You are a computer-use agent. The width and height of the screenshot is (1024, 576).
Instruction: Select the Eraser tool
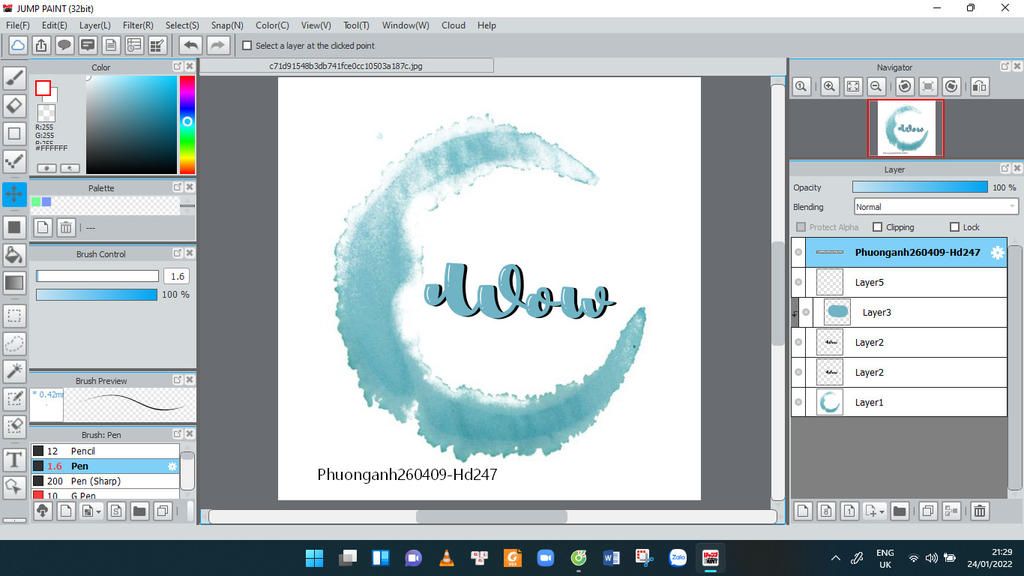click(x=14, y=106)
